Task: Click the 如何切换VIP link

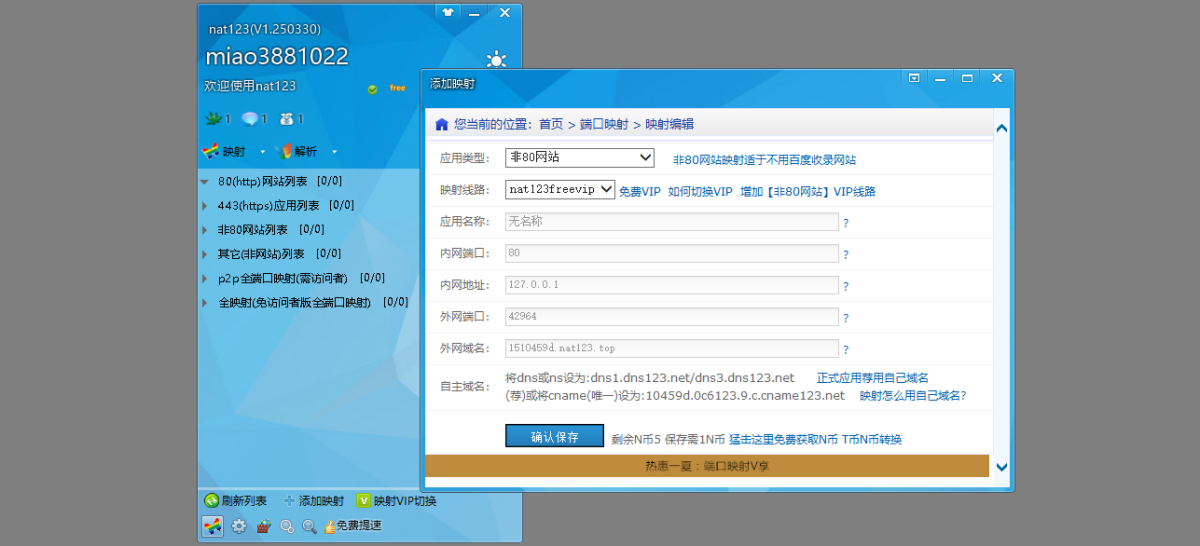Action: click(700, 191)
